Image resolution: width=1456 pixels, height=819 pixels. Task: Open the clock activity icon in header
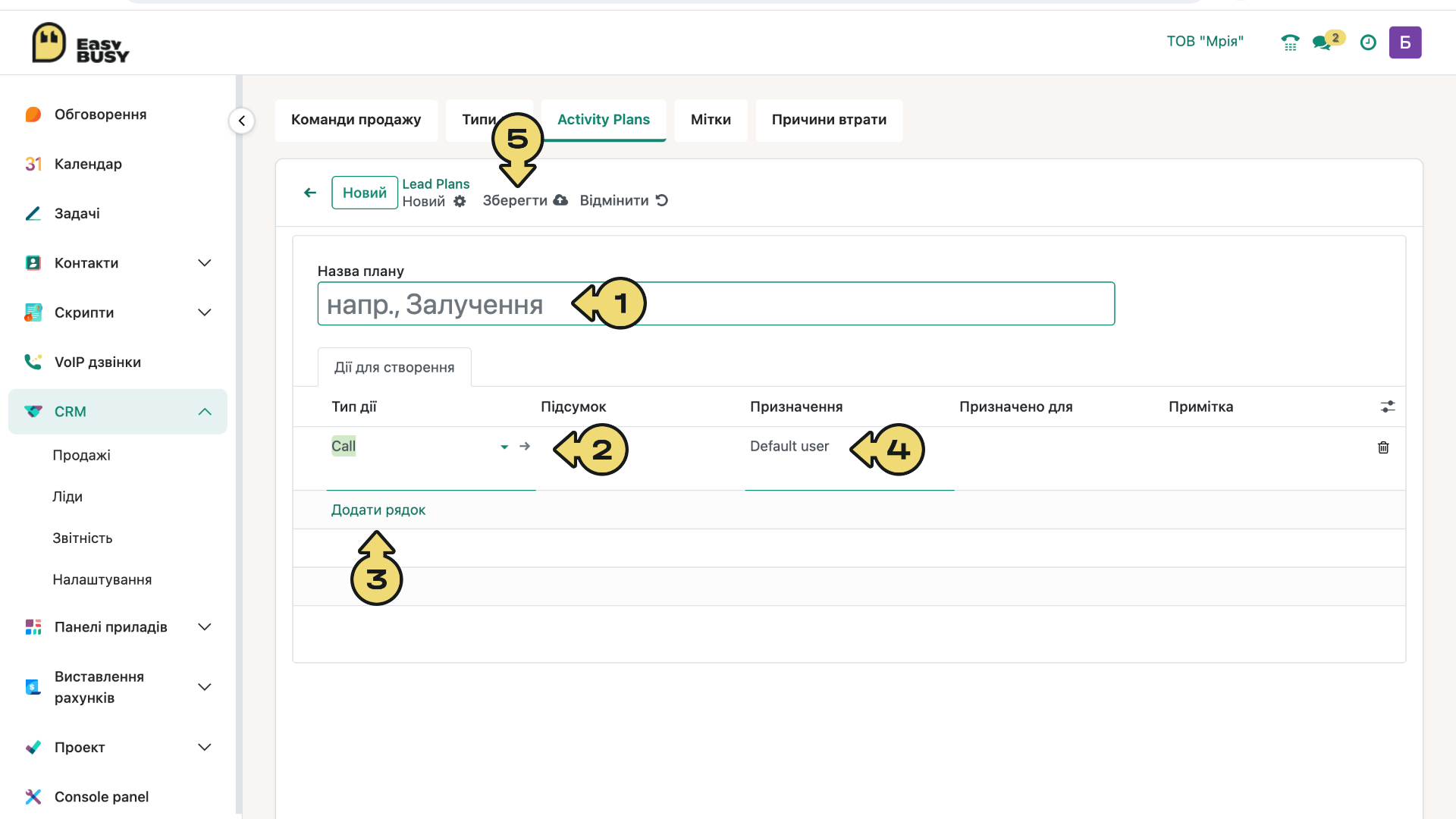[x=1368, y=42]
